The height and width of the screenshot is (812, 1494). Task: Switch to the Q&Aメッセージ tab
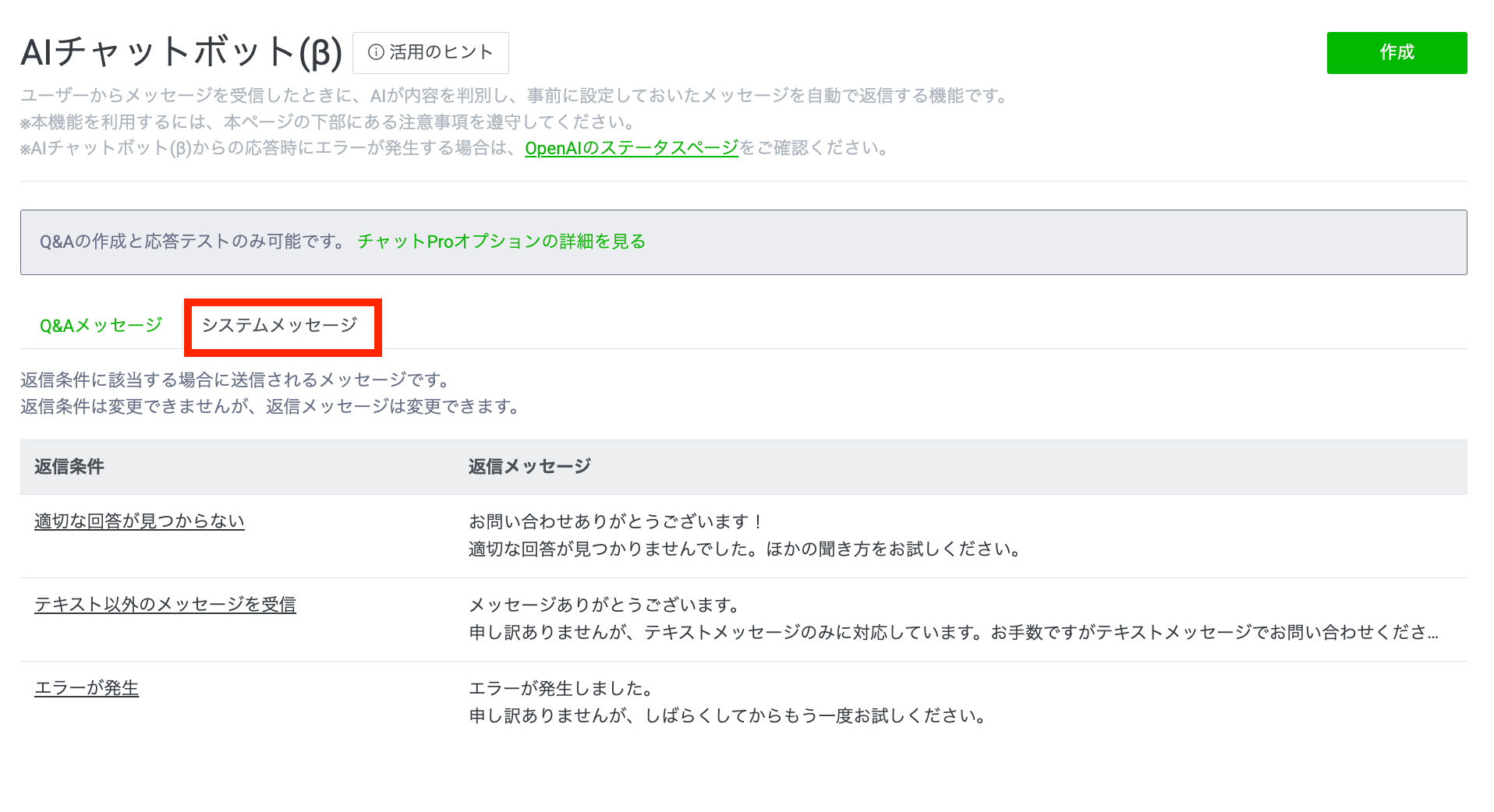(101, 325)
